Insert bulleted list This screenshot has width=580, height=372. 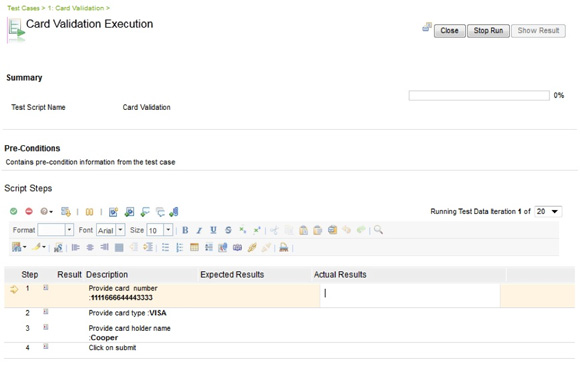[x=165, y=247]
